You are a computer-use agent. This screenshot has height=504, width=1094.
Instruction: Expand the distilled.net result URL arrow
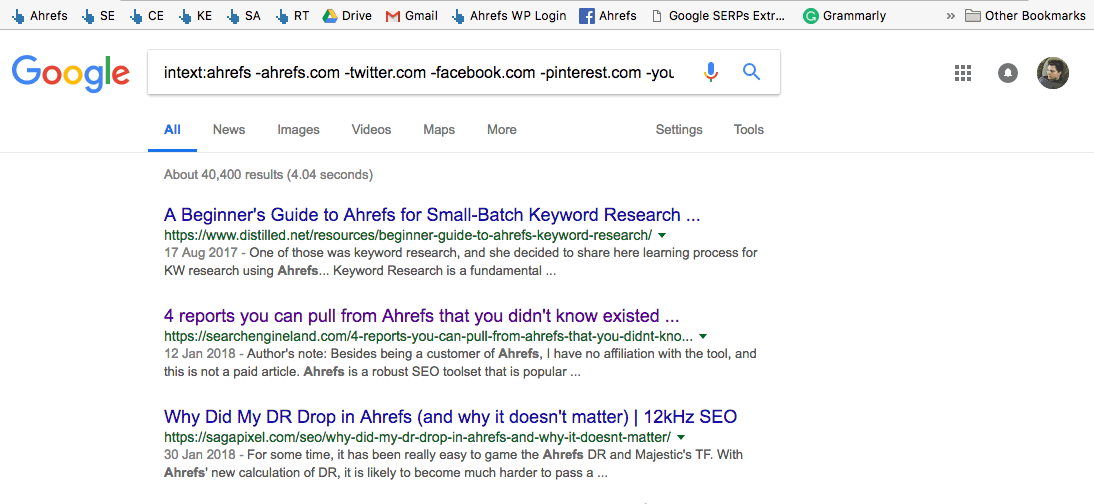[x=662, y=235]
